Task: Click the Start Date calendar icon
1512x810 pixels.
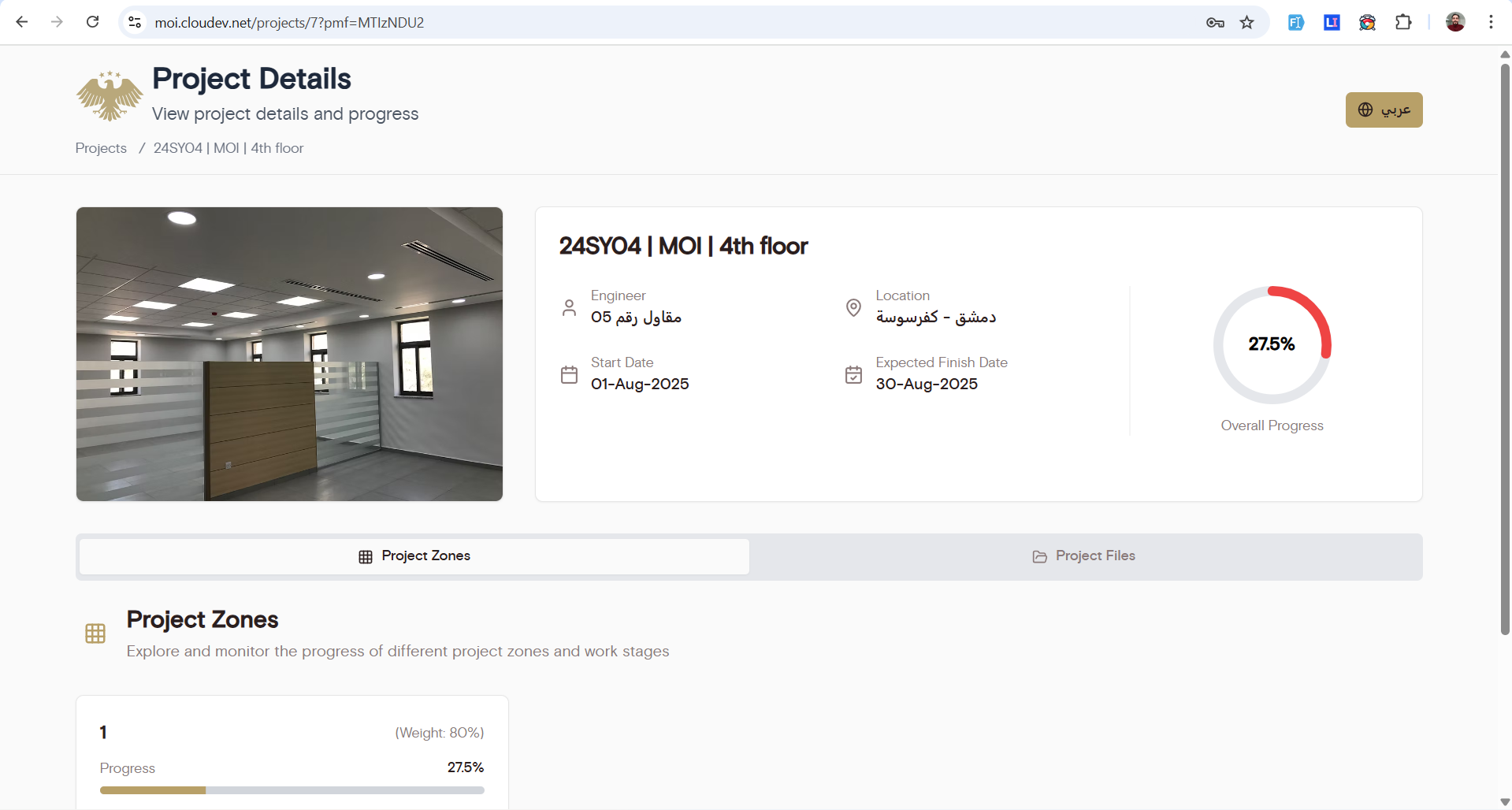Action: pyautogui.click(x=569, y=374)
